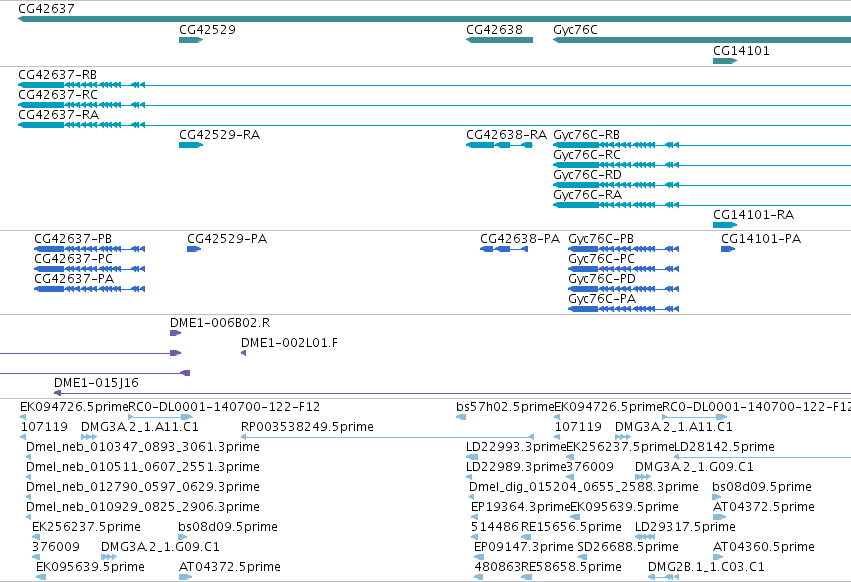Click the CG42637-RA transcript label
The image size is (851, 582).
pyautogui.click(x=59, y=115)
